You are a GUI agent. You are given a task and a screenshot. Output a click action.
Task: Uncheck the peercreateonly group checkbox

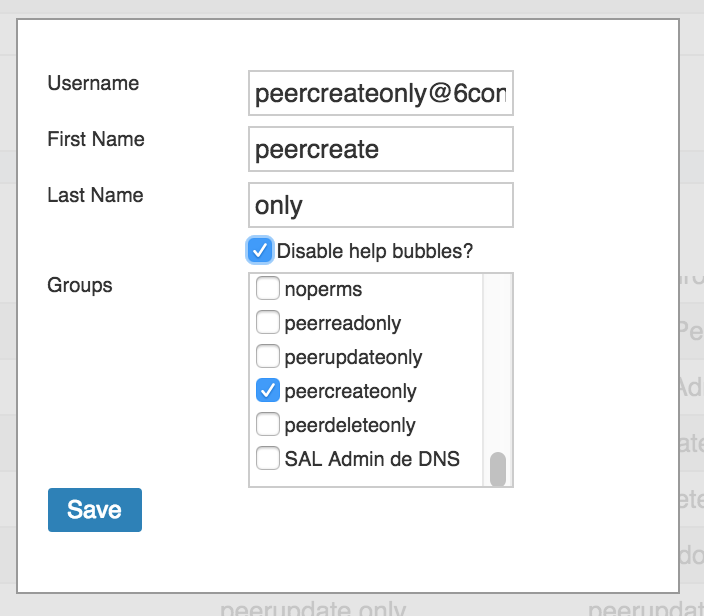point(268,391)
